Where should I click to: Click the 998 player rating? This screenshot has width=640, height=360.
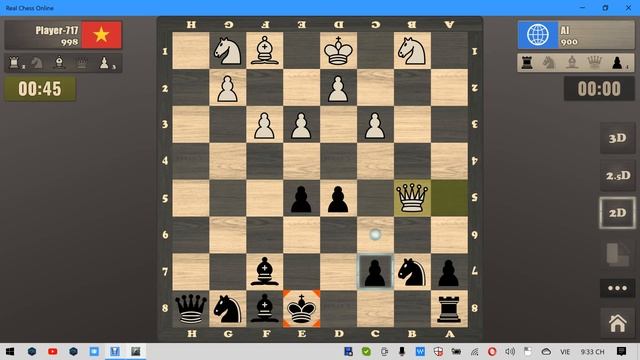coord(69,42)
